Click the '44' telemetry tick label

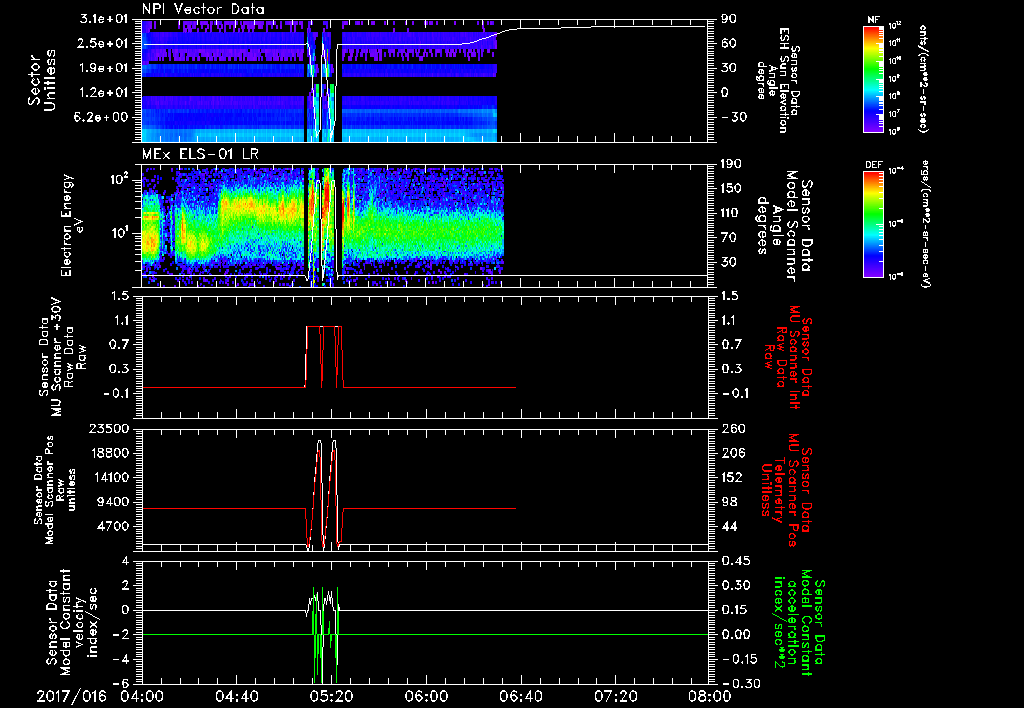pyautogui.click(x=729, y=526)
